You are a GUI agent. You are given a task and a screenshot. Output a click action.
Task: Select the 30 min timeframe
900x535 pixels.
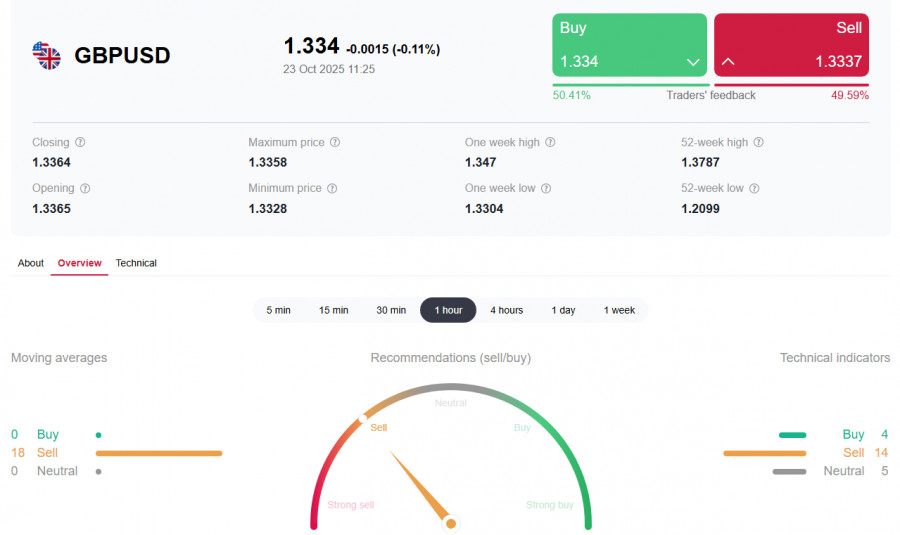391,310
